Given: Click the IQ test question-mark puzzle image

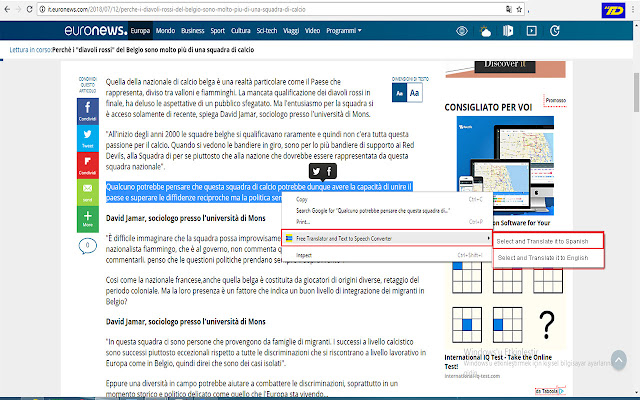Looking at the screenshot, I should [546, 324].
